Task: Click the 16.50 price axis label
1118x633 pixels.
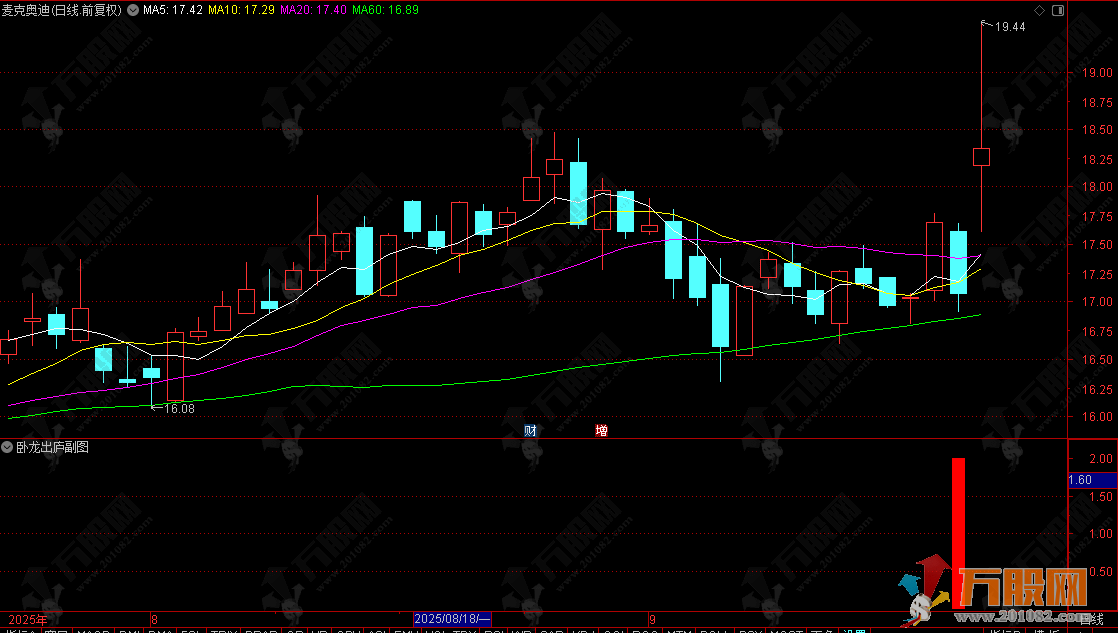Action: pyautogui.click(x=1097, y=359)
